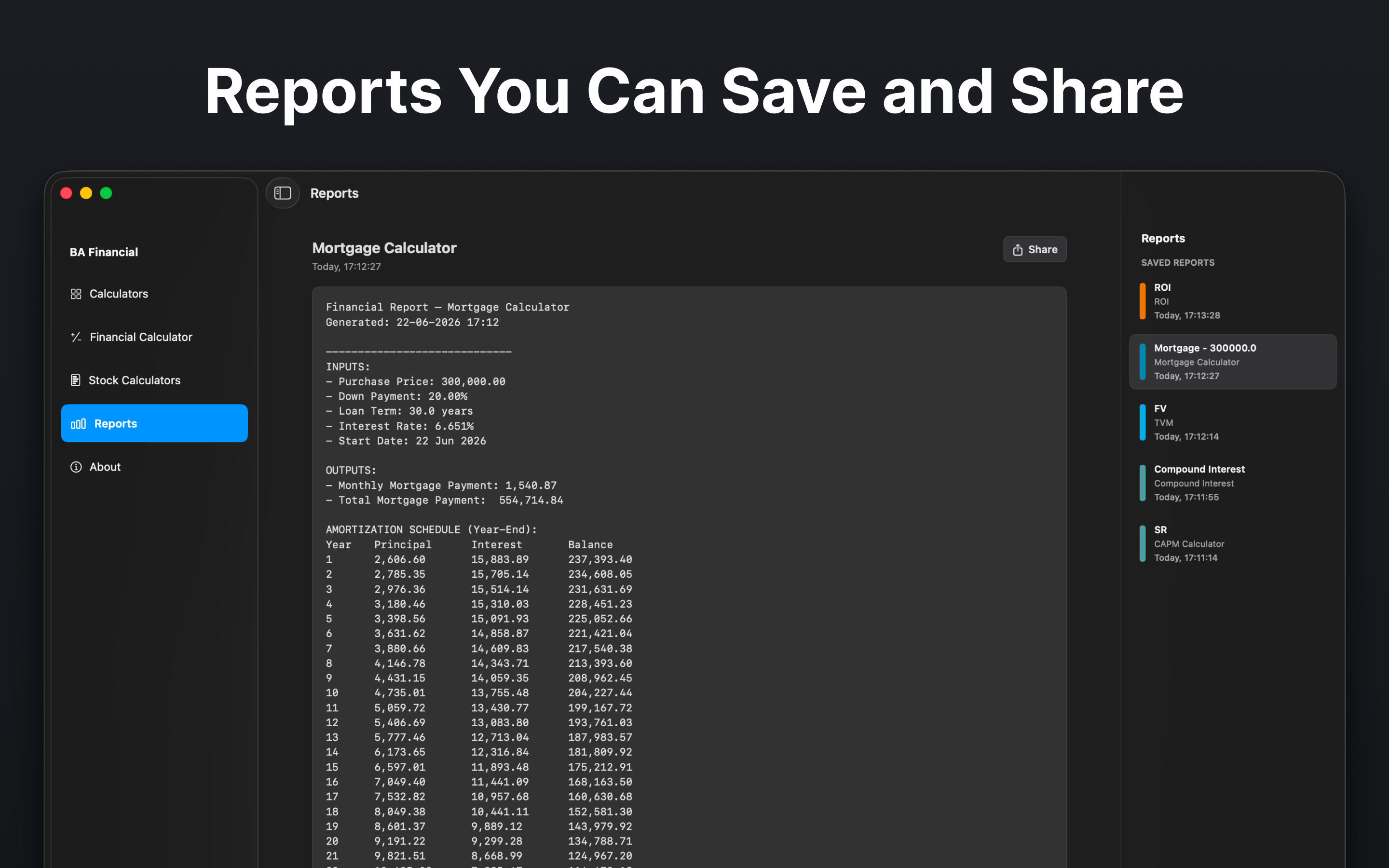The width and height of the screenshot is (1389, 868).
Task: Open the Calculators section
Action: 154,294
